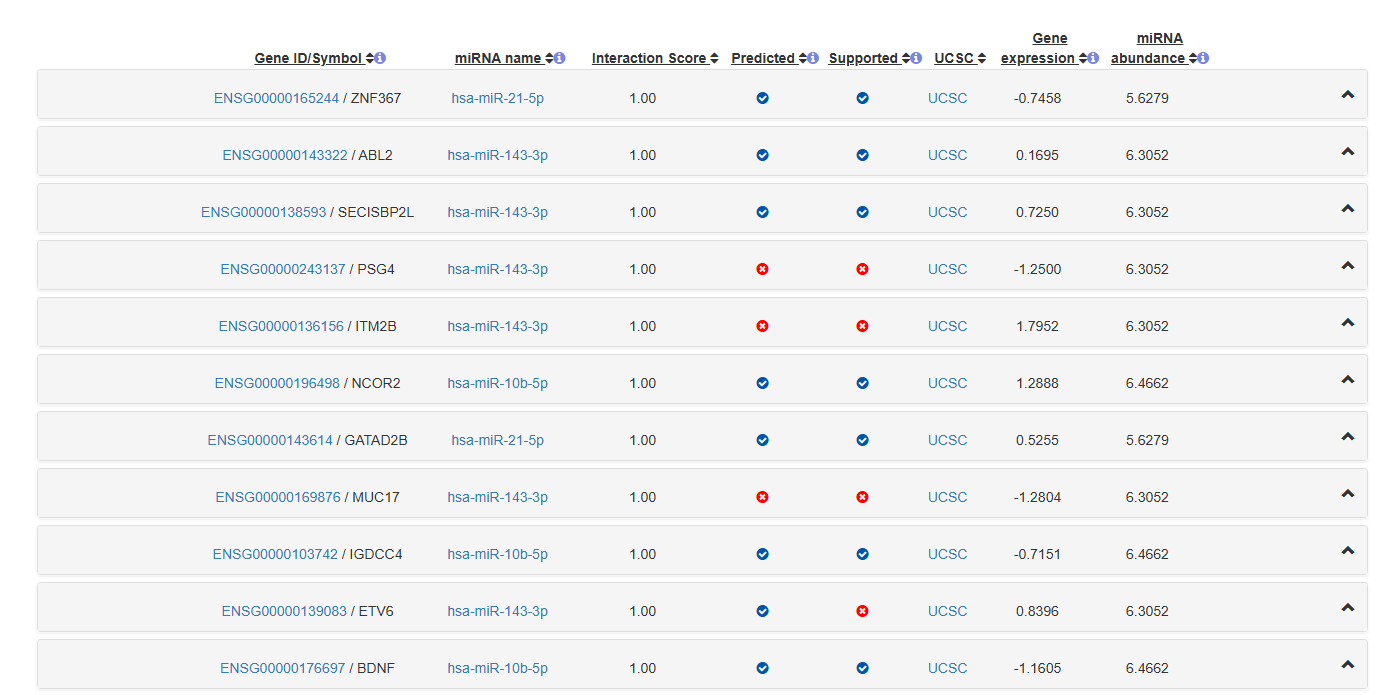Expand the NCOR2 row chevron

1347,380
